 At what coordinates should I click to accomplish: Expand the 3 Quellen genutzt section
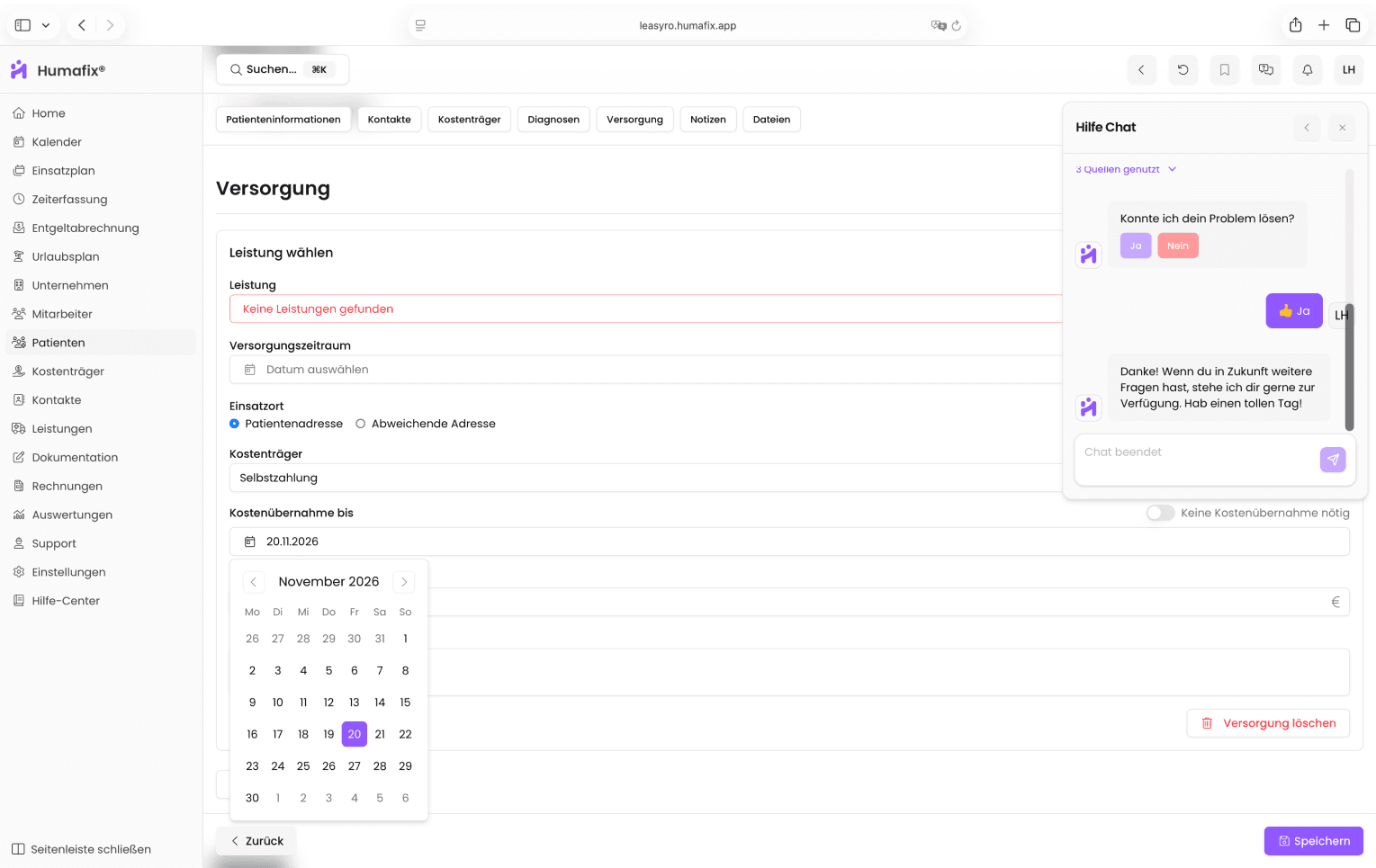tap(1125, 169)
